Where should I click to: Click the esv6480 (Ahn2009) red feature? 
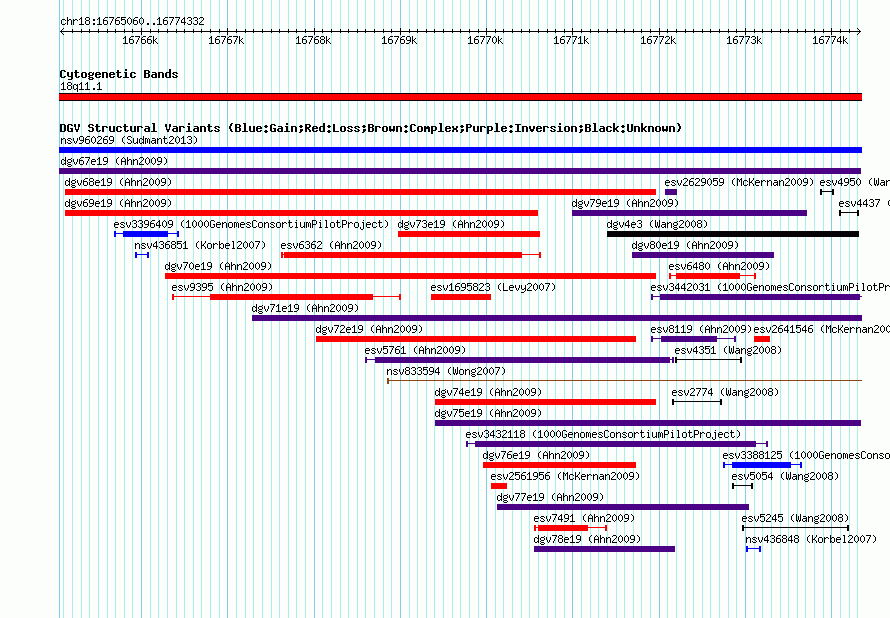click(712, 276)
